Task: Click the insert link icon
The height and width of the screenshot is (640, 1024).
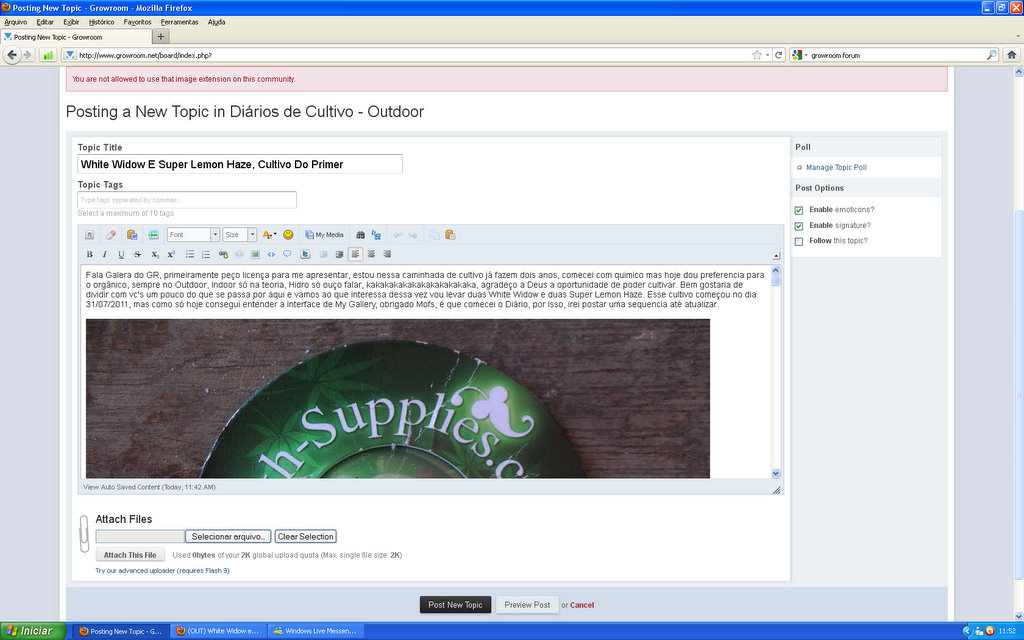Action: pos(223,254)
